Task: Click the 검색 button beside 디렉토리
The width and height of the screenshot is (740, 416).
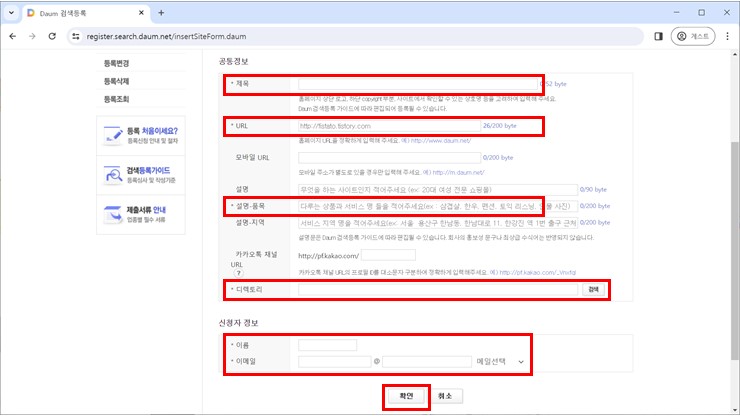Action: [593, 289]
